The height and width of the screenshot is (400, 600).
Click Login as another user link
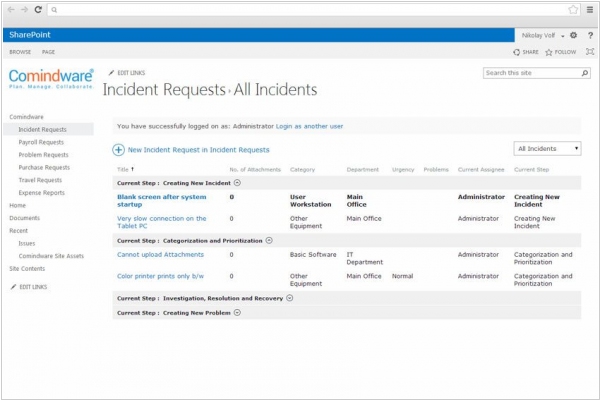click(309, 127)
